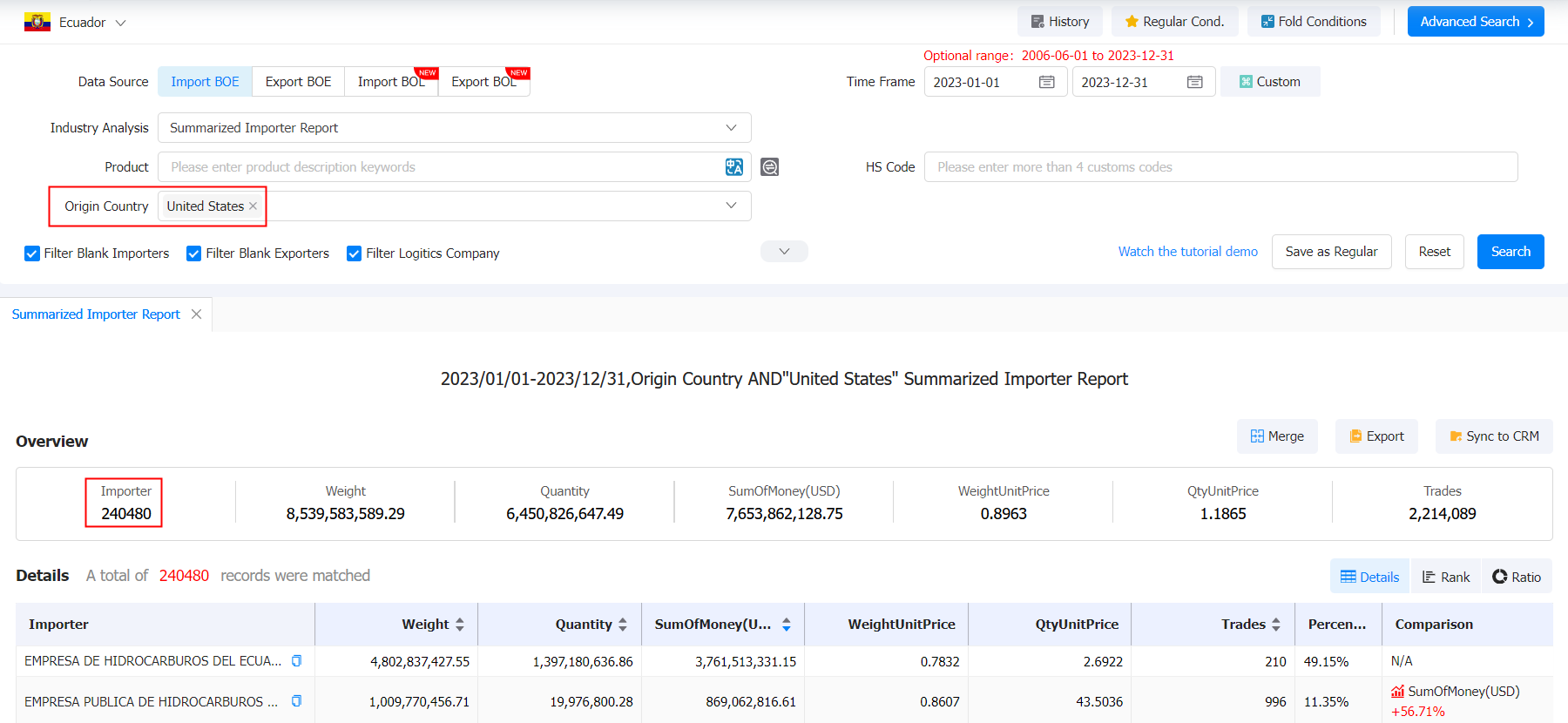Image resolution: width=1568 pixels, height=723 pixels.
Task: Expand more filter conditions chevron
Action: coord(784,252)
